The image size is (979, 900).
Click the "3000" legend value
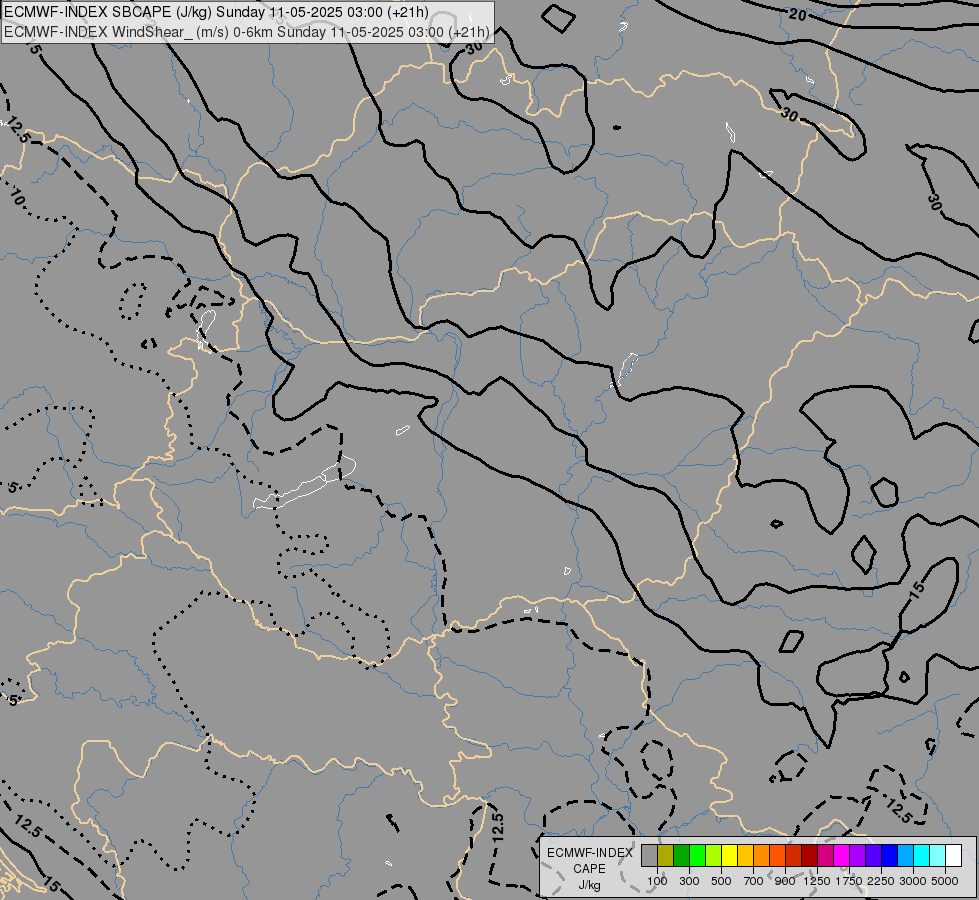click(x=913, y=881)
